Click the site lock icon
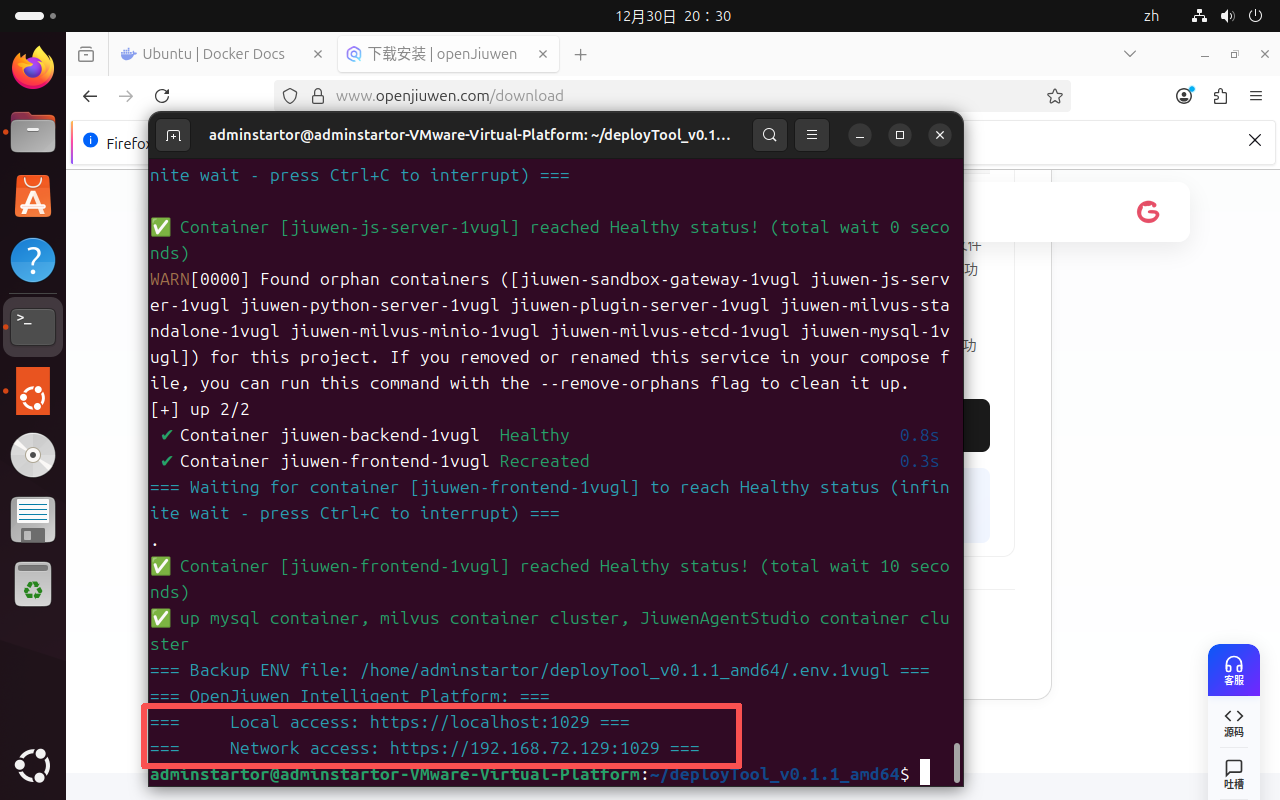This screenshot has height=800, width=1280. [x=318, y=96]
